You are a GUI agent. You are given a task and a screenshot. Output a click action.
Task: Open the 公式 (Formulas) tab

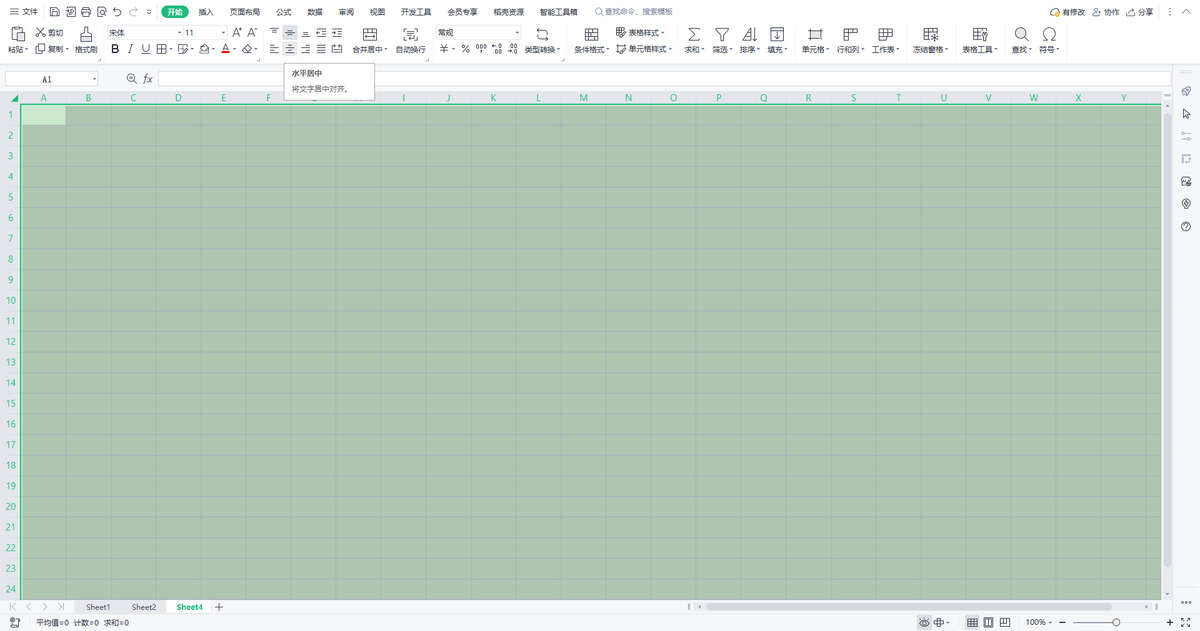tap(283, 12)
